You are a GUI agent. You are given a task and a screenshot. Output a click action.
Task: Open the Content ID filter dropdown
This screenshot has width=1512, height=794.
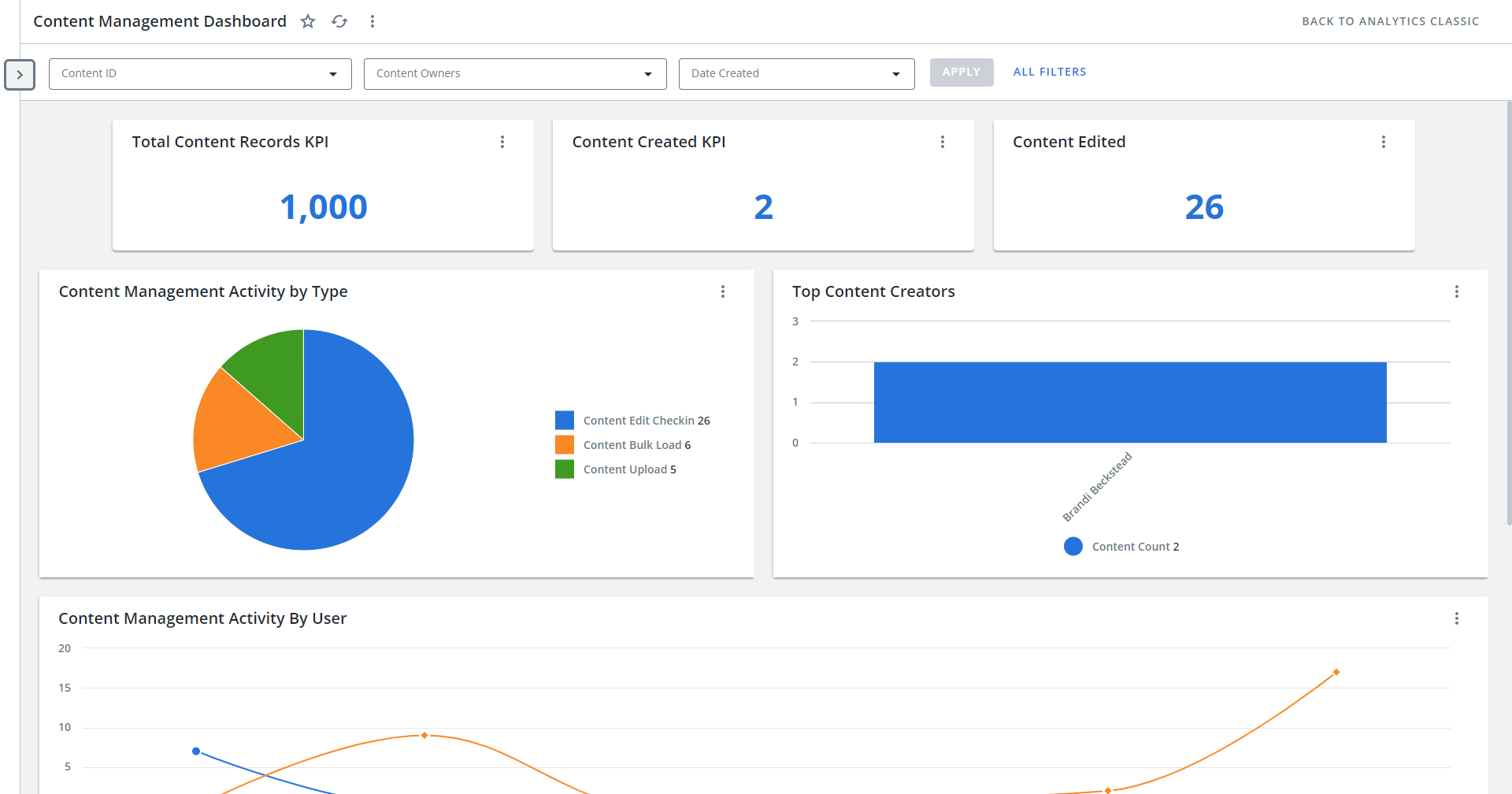pos(200,74)
